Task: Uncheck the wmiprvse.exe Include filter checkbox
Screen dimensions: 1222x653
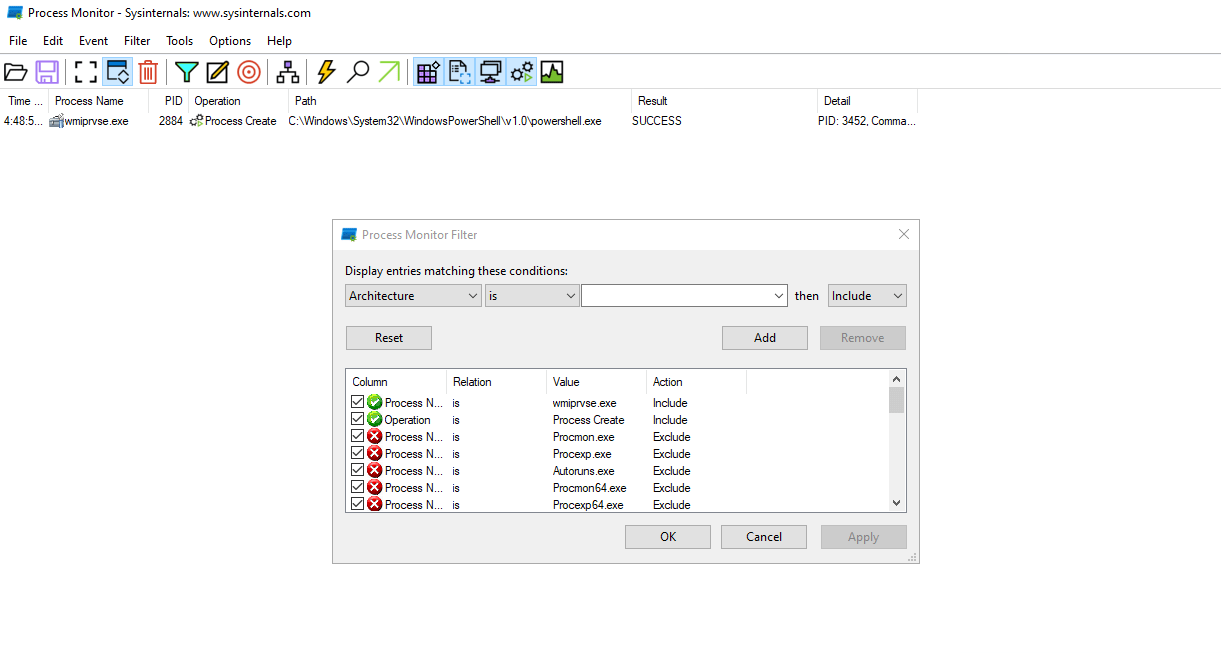Action: [358, 402]
